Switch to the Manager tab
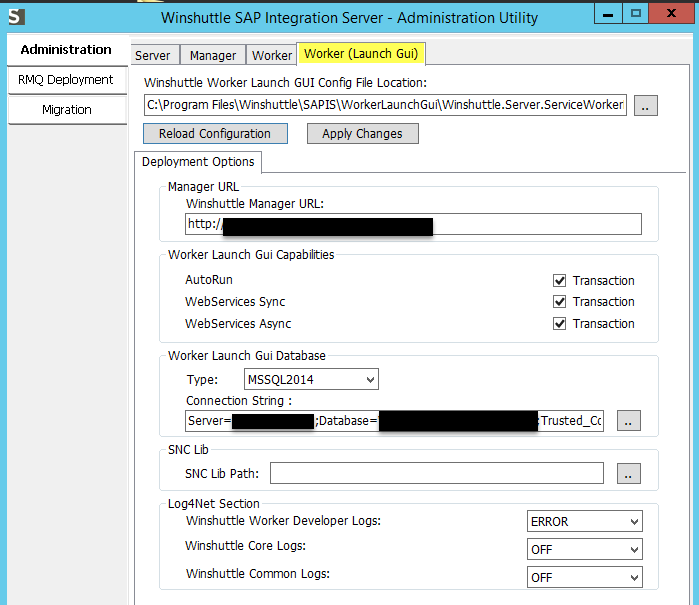 pos(213,55)
